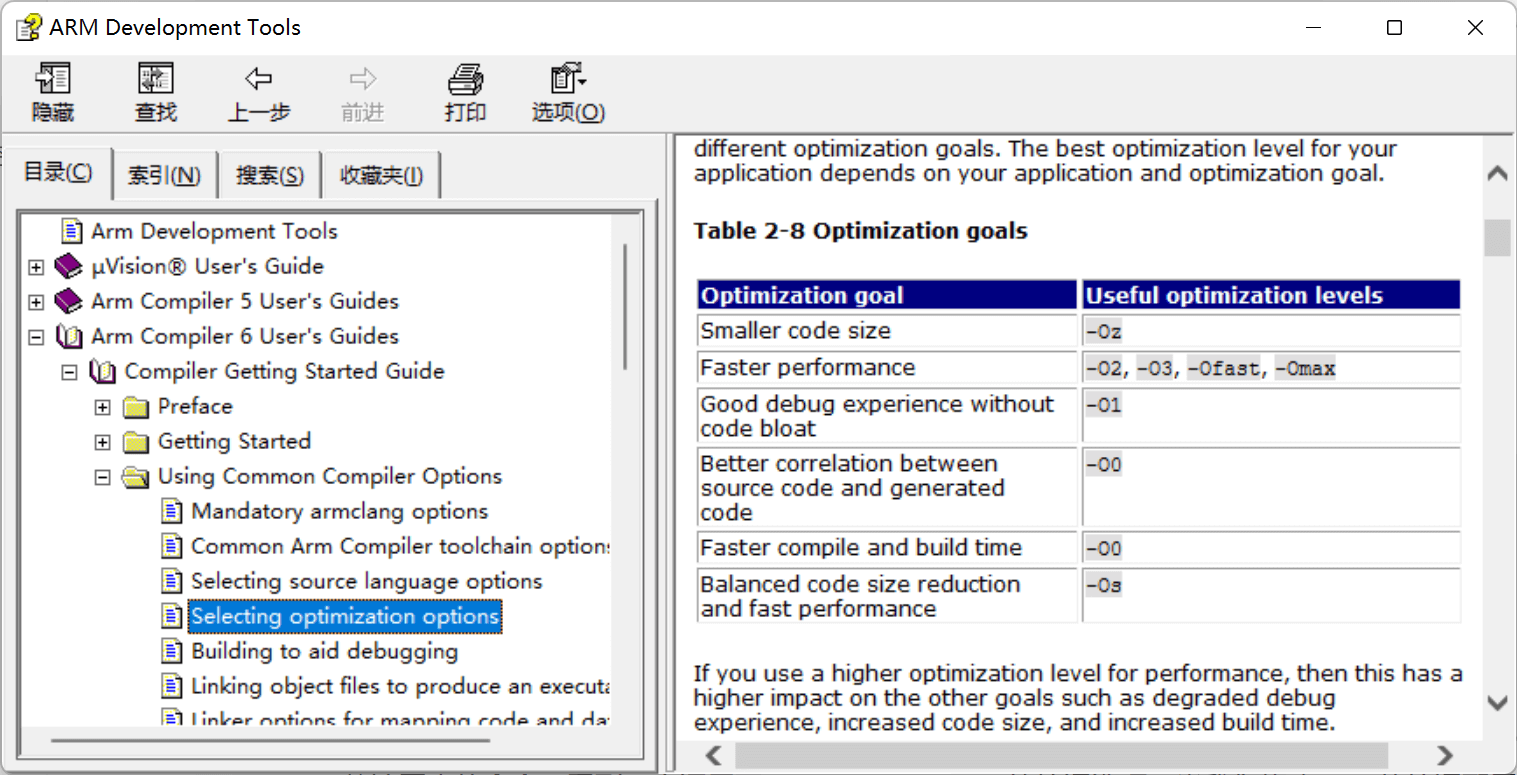Screen dimensions: 1517x775
Task: Click the Arm Compiler 5 book icon
Action: tap(69, 301)
